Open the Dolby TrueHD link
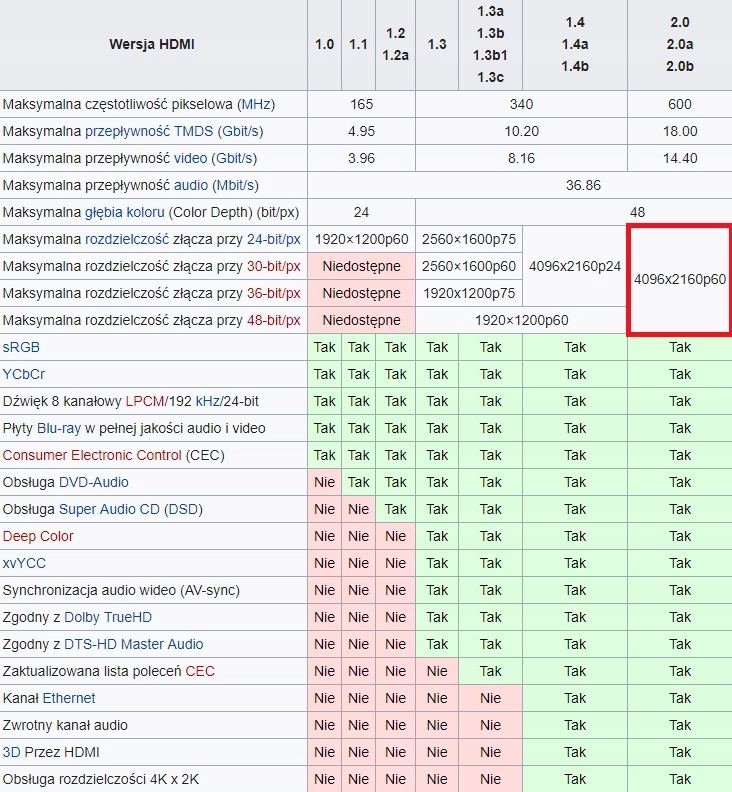 click(108, 617)
